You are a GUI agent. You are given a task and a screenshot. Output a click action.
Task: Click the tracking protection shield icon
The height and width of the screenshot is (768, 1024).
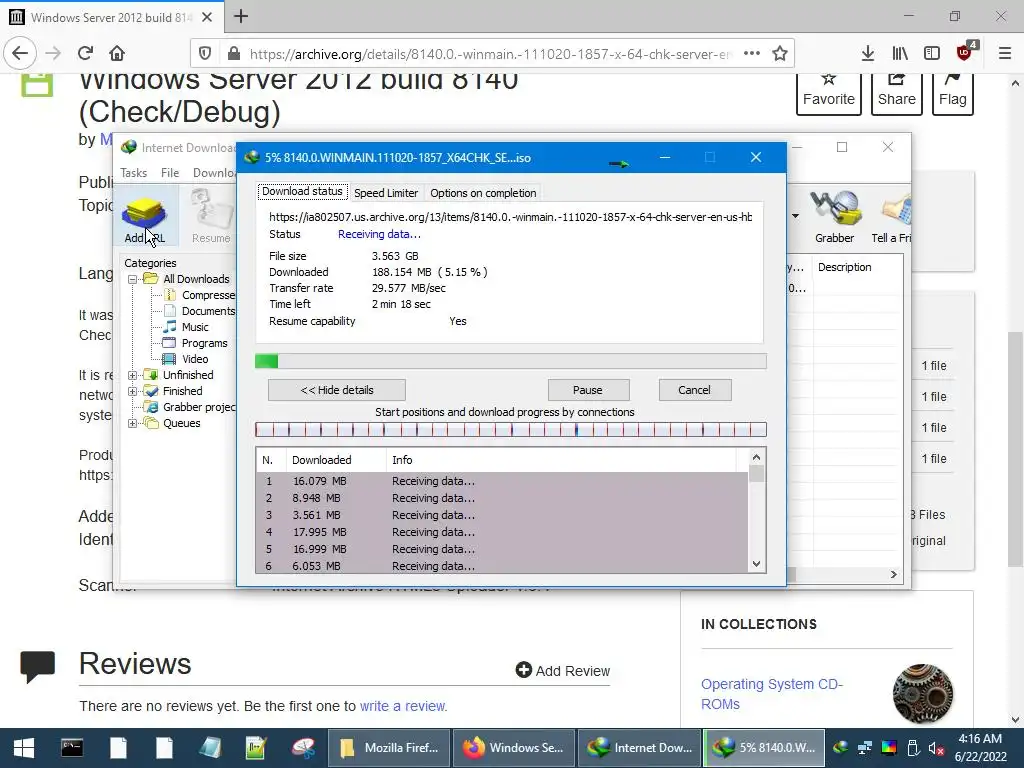pyautogui.click(x=205, y=54)
